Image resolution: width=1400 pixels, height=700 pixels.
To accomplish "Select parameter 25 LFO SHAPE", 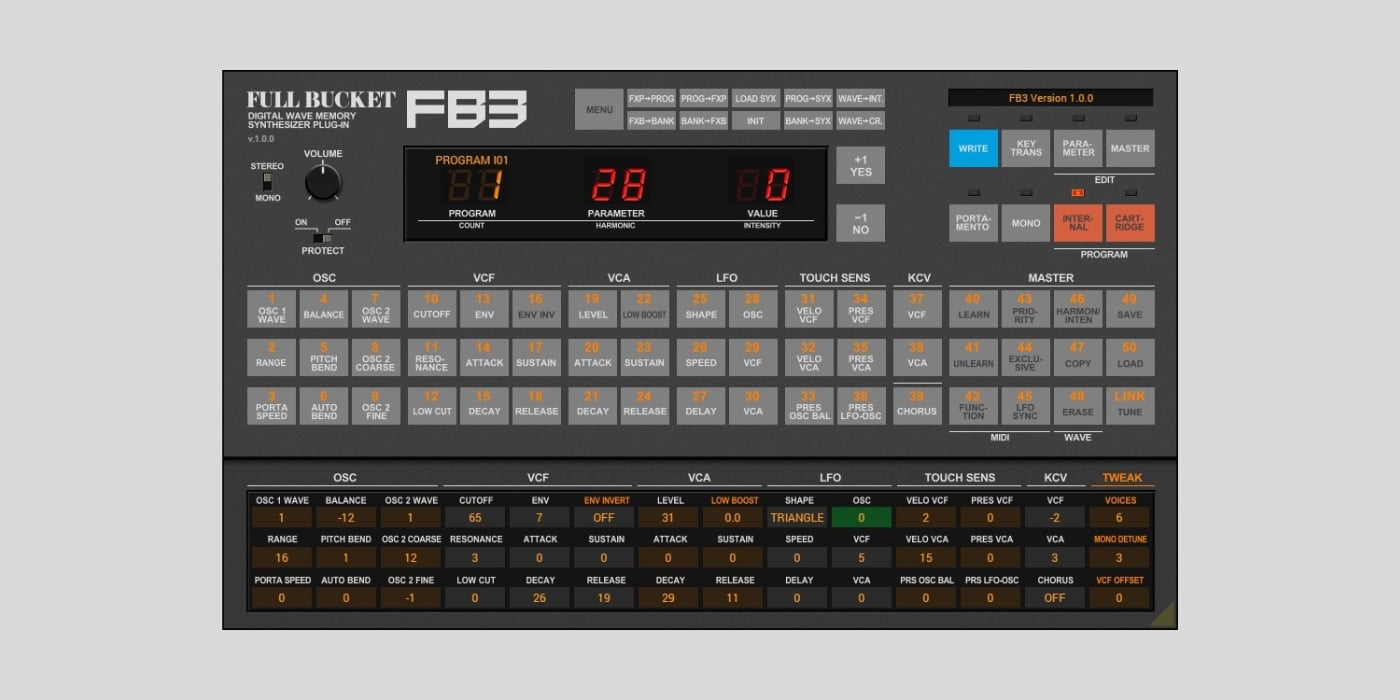I will coord(701,309).
